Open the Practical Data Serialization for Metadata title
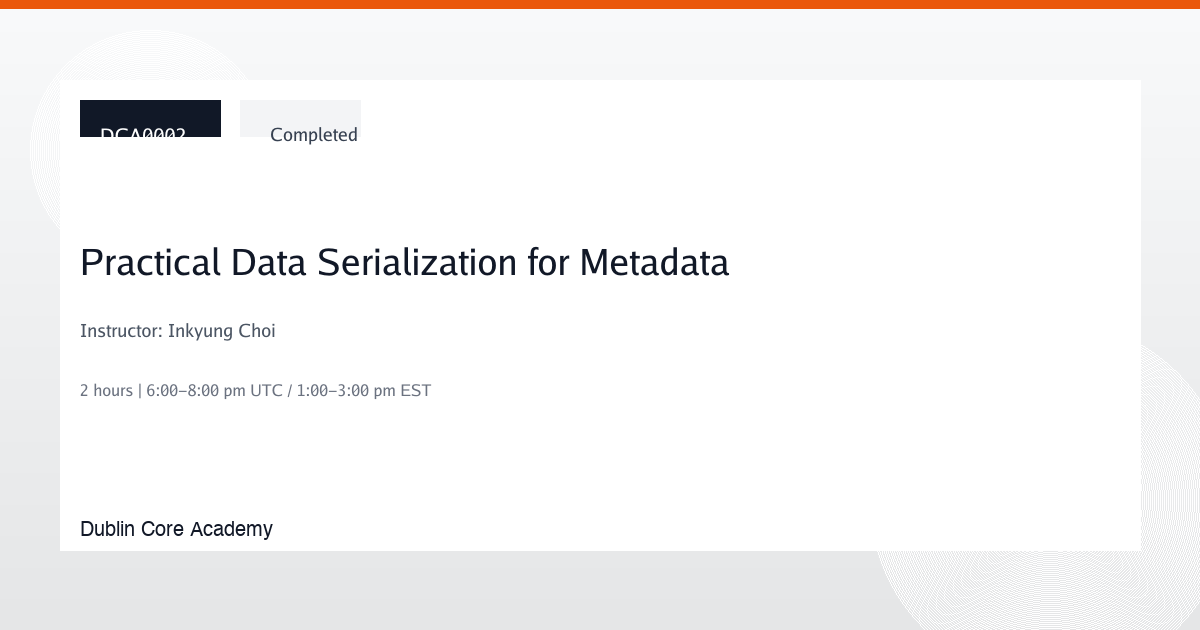Image resolution: width=1200 pixels, height=630 pixels. click(404, 263)
